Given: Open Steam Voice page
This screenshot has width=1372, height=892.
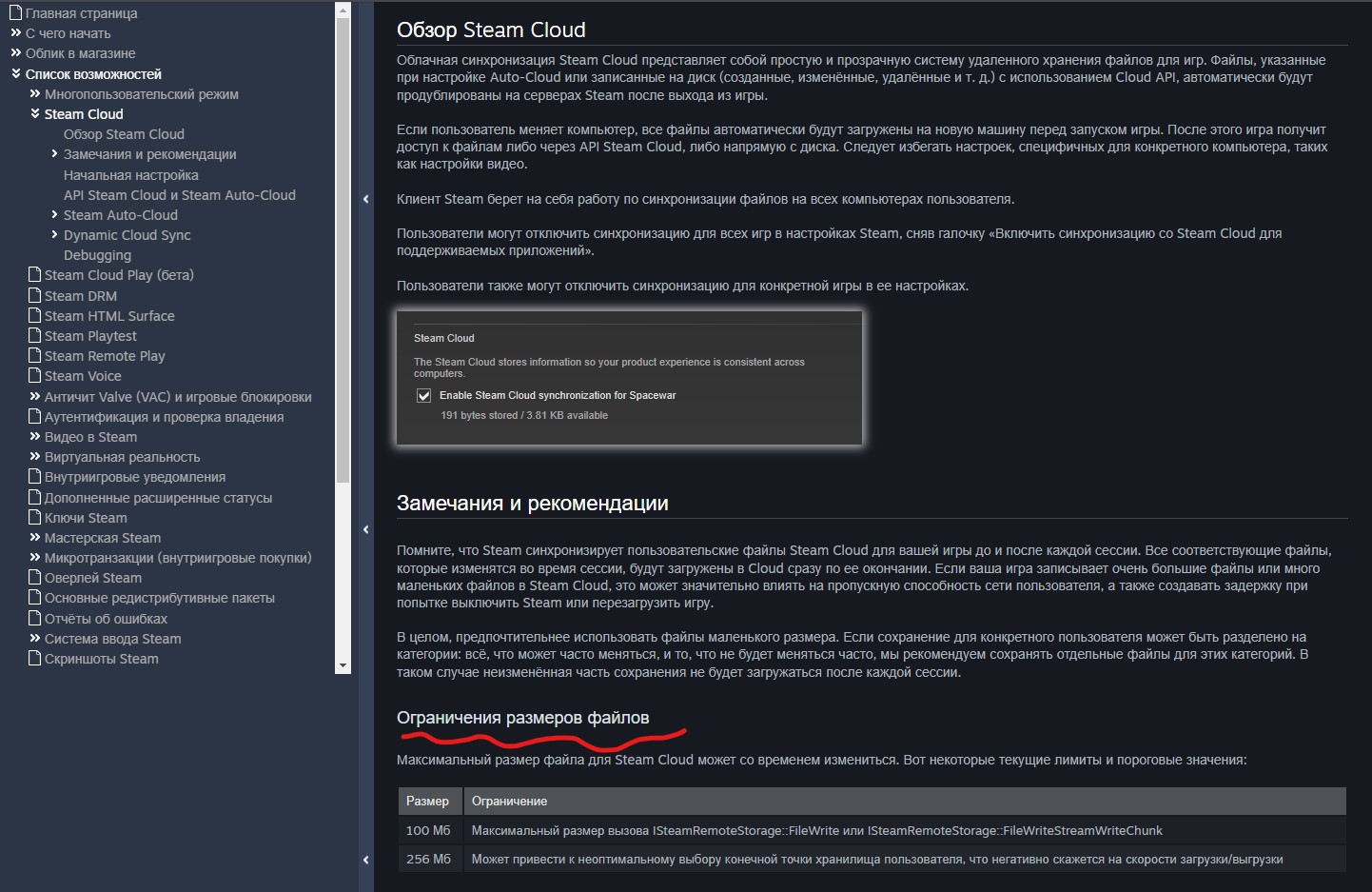Looking at the screenshot, I should click(x=83, y=376).
